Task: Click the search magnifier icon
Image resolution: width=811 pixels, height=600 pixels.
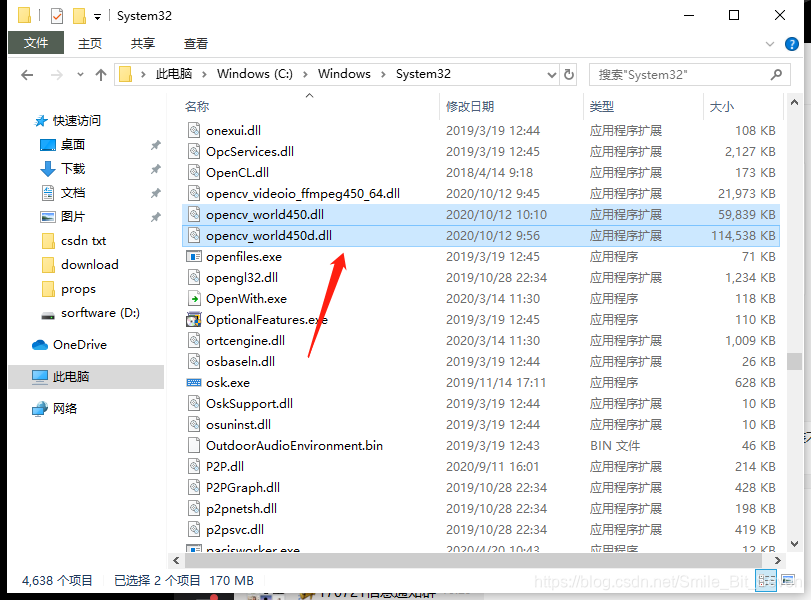Action: tap(776, 74)
